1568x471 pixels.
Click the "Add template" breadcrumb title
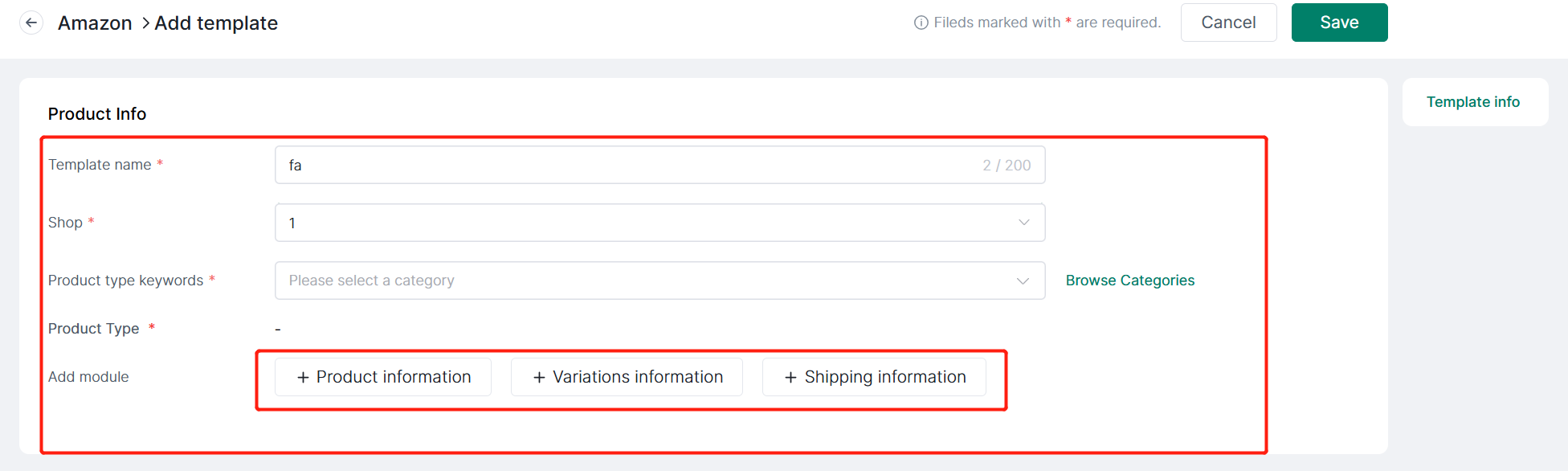[x=216, y=23]
